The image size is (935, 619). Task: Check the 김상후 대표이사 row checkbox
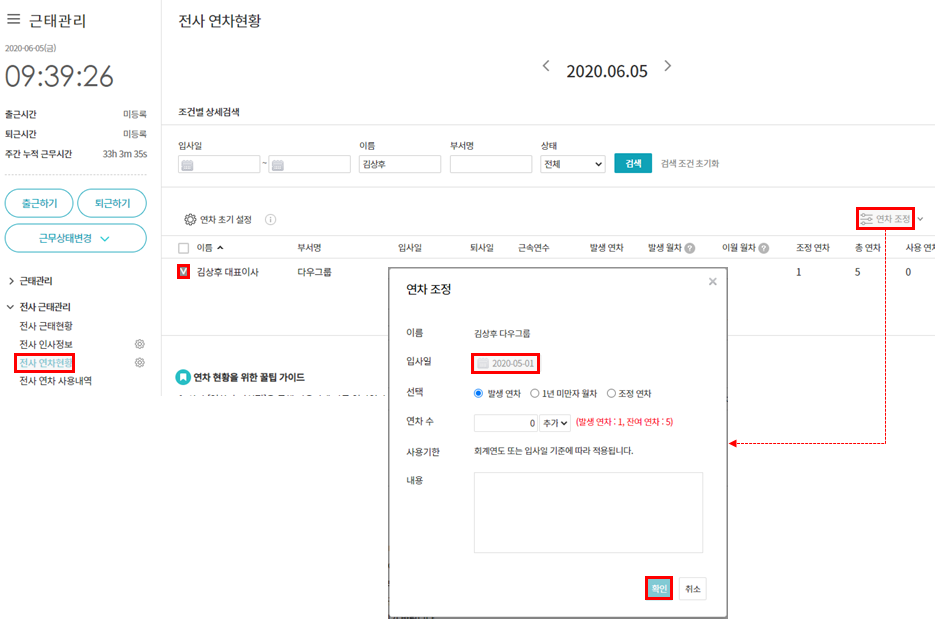pos(183,271)
